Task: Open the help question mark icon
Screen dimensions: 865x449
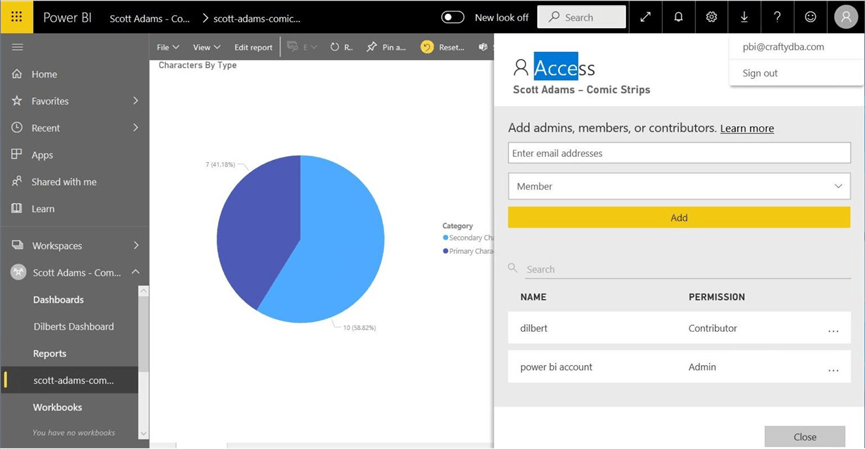Action: (x=777, y=17)
